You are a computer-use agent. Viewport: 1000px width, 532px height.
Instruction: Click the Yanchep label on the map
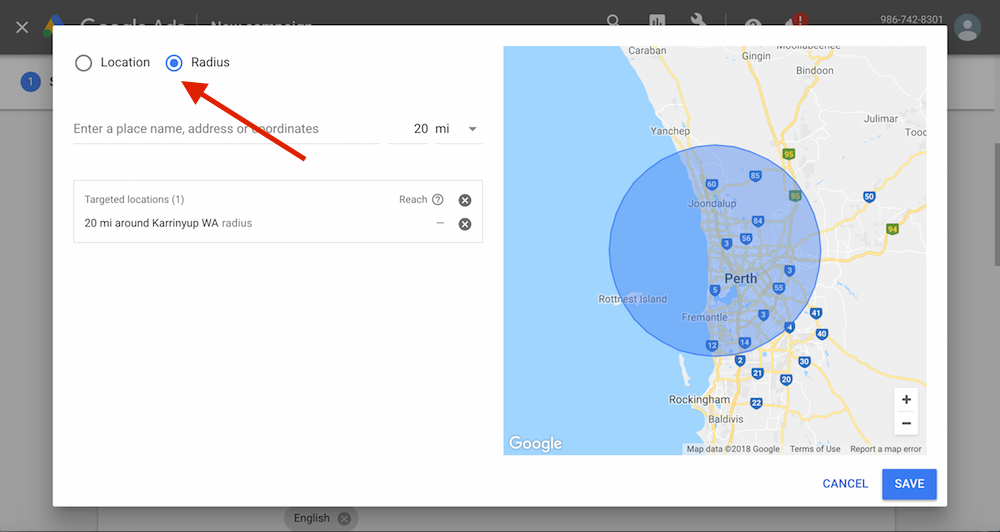670,131
